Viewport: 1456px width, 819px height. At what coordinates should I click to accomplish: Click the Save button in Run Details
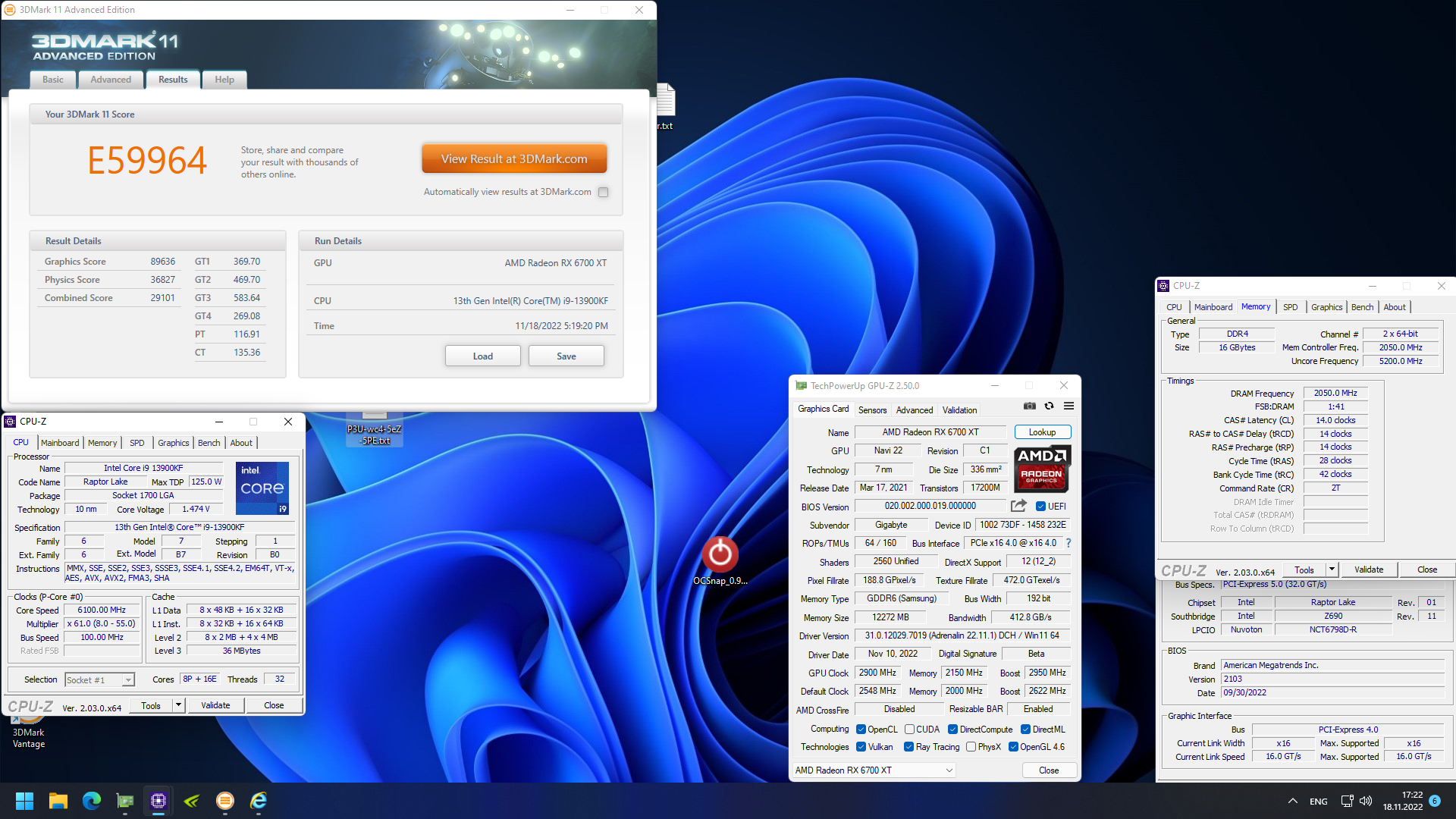[x=566, y=356]
